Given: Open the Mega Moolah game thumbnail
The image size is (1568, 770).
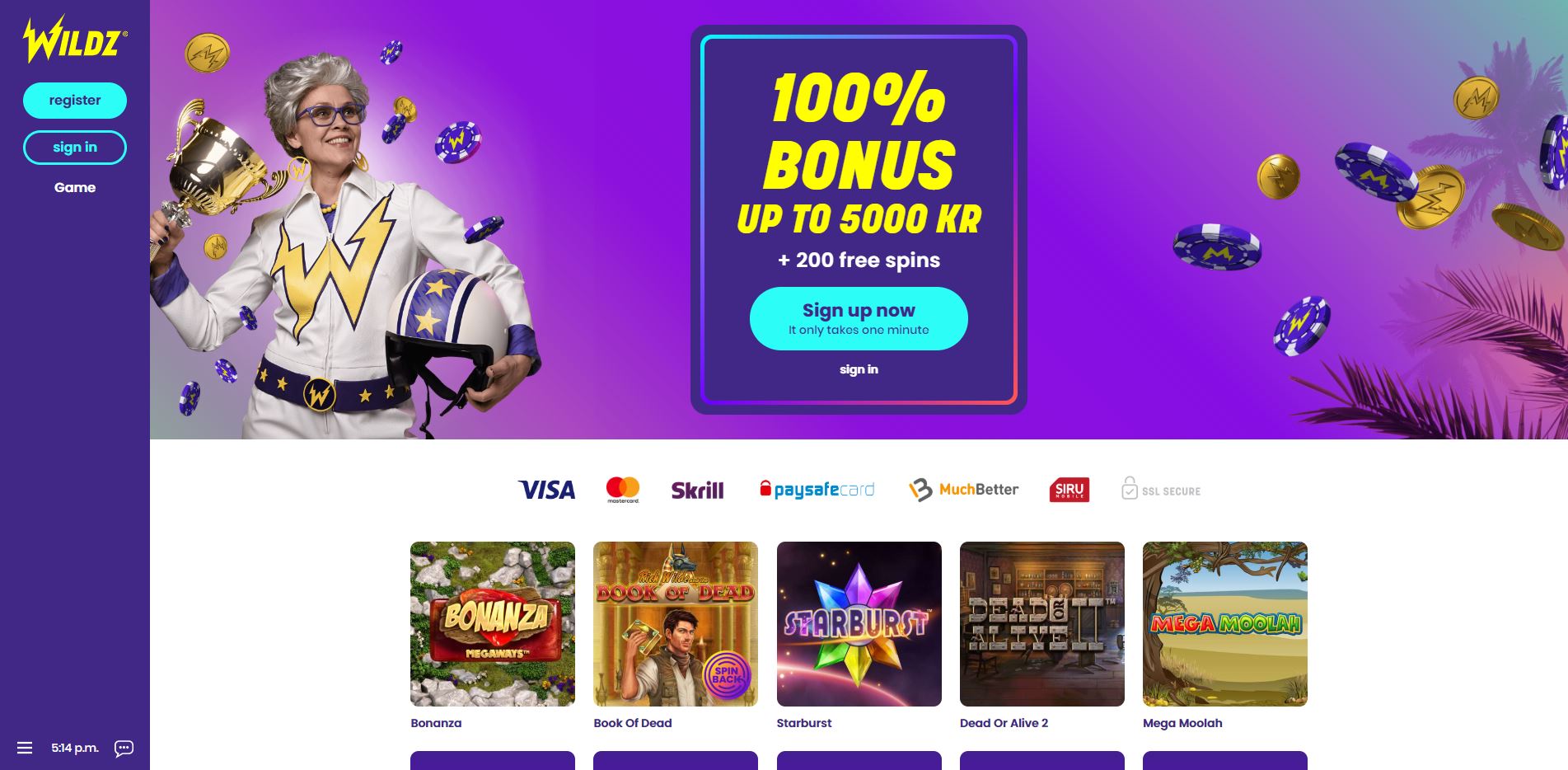Looking at the screenshot, I should [1225, 624].
